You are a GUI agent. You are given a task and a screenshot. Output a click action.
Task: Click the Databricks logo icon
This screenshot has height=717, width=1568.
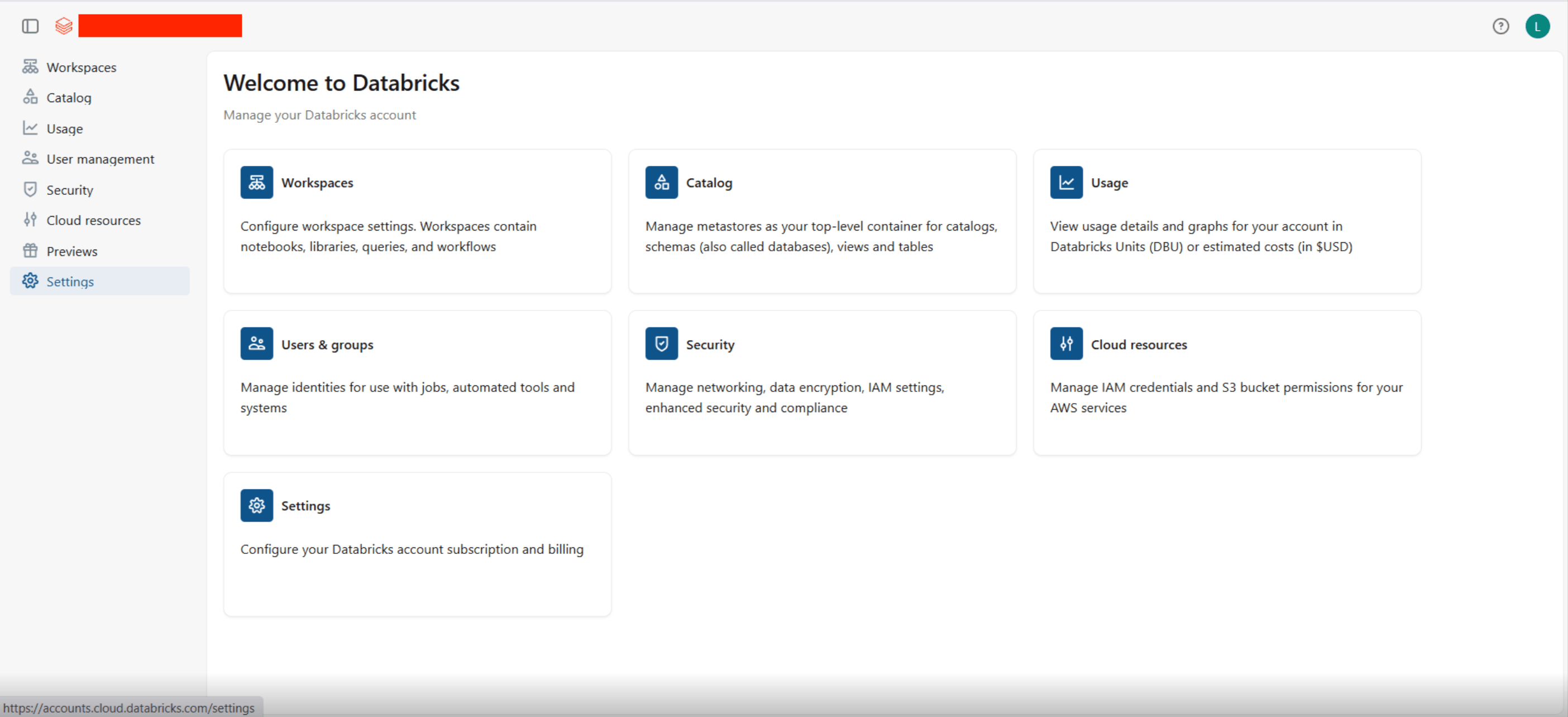(x=63, y=26)
